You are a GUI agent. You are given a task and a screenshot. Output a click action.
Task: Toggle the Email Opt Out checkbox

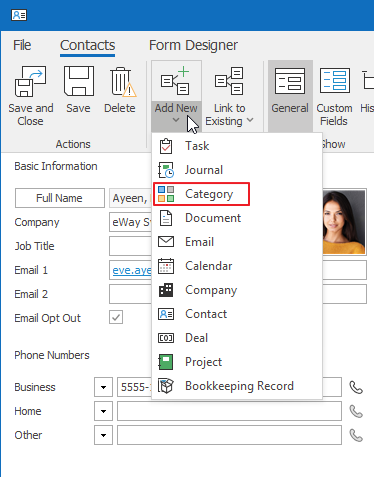click(x=116, y=317)
